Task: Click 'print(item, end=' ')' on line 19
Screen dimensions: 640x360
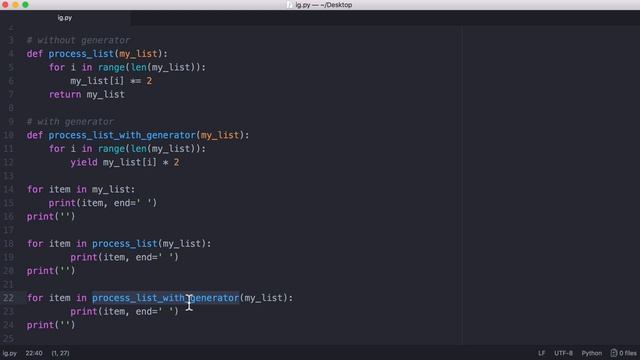Action: click(124, 257)
